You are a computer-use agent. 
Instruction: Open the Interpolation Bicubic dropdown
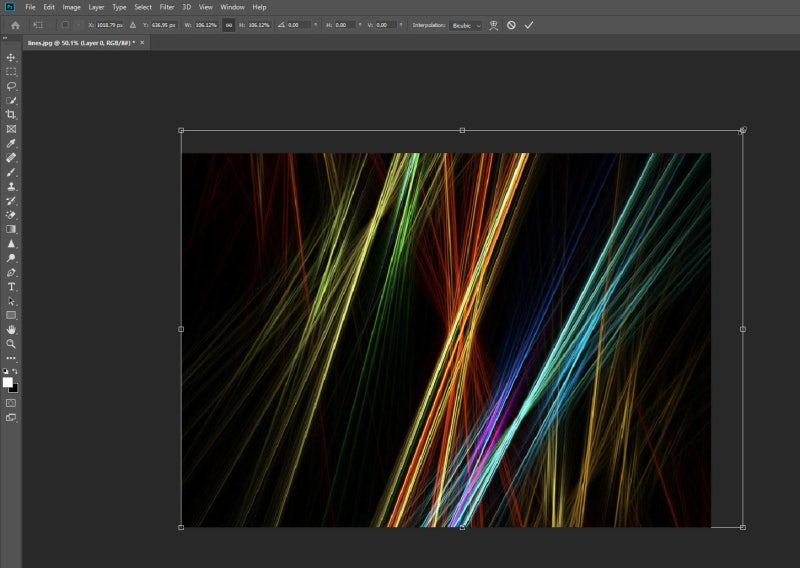tap(465, 26)
